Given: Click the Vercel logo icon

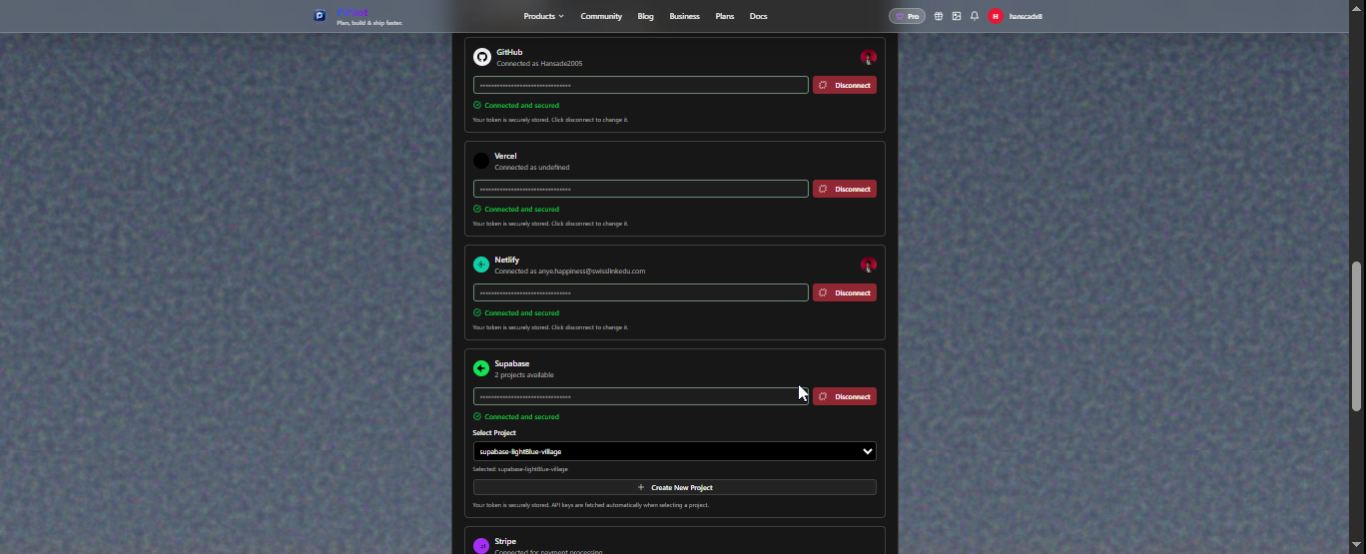Looking at the screenshot, I should tap(481, 160).
